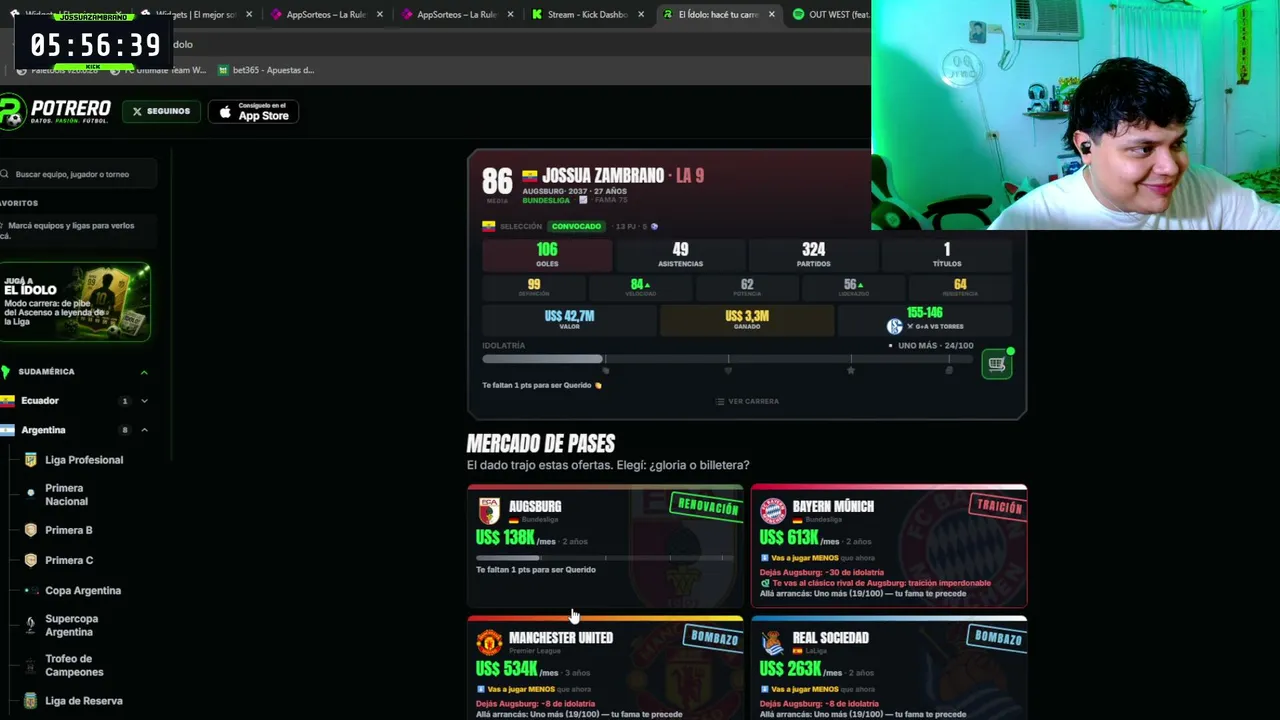
Task: Click the 324 Partidos stat tile
Action: point(813,255)
